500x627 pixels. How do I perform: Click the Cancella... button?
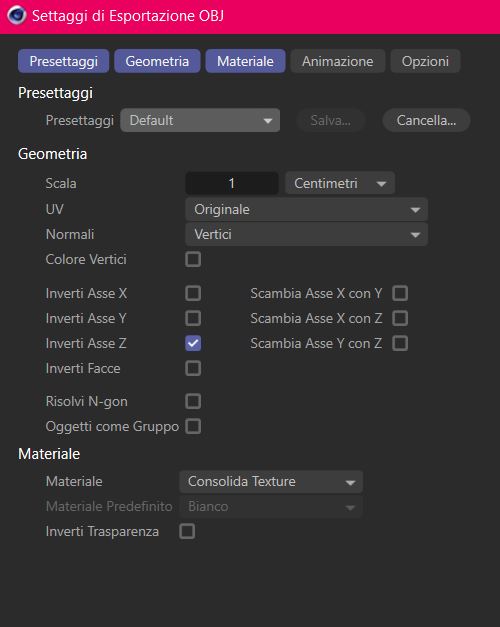426,120
